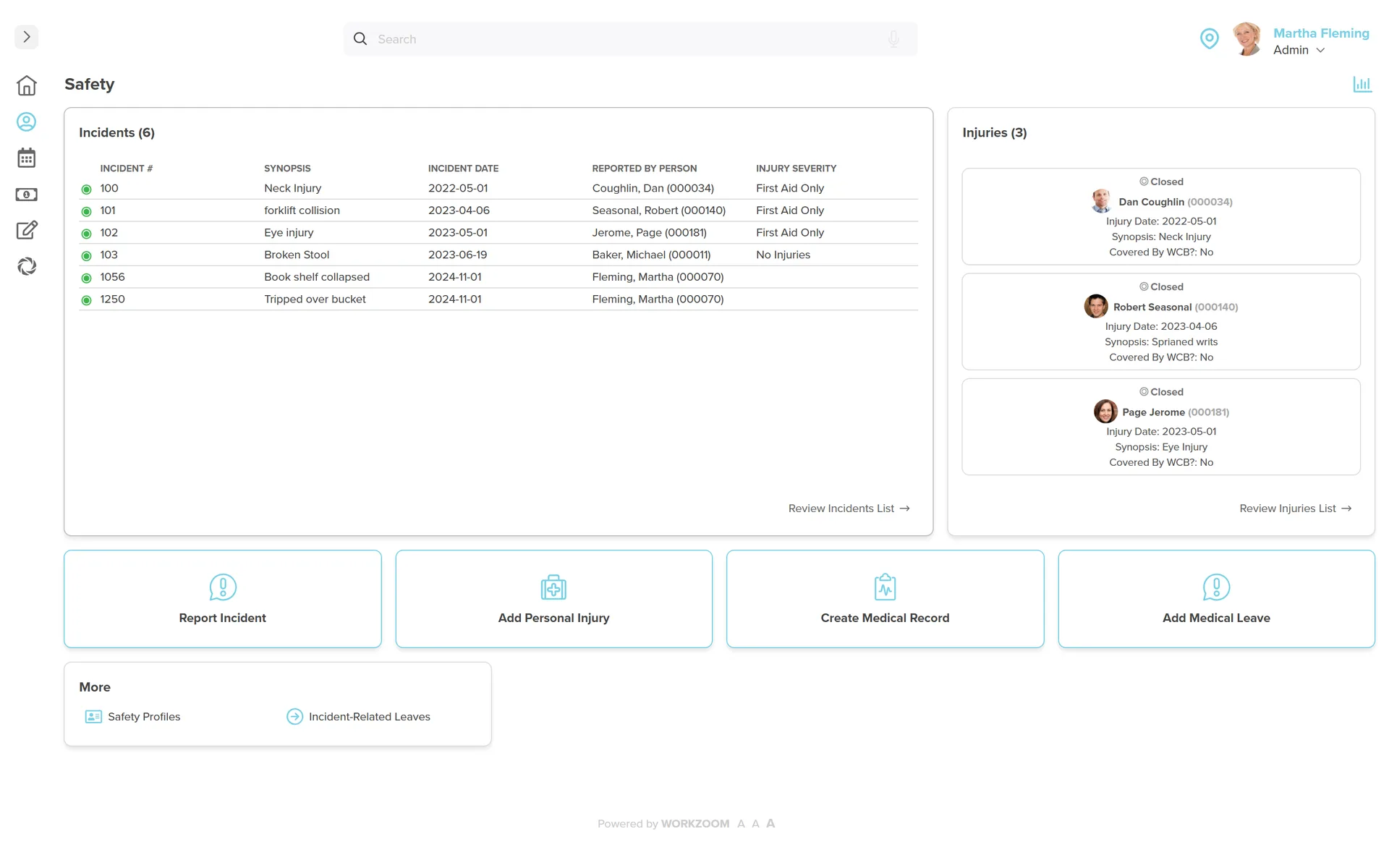Open 'Book shelf collapsed' incident
The height and width of the screenshot is (868, 1389).
coord(317,277)
